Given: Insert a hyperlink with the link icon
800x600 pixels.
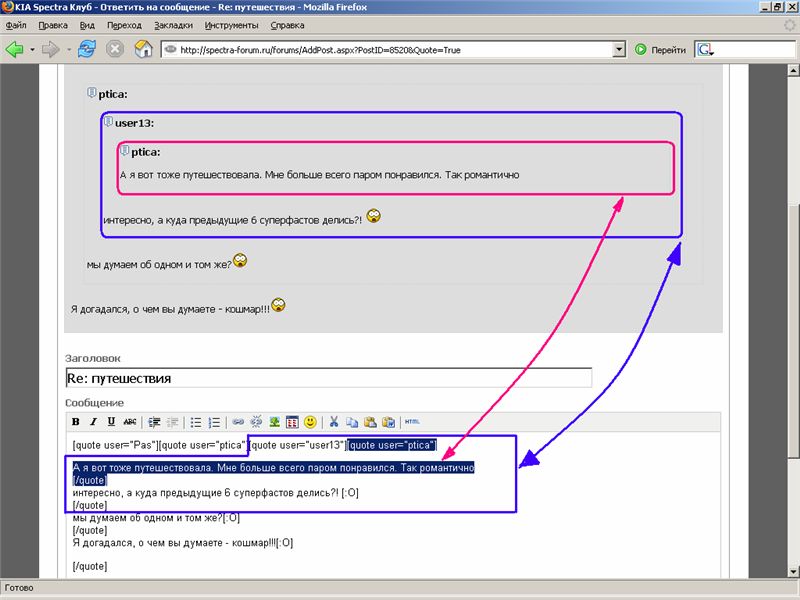Looking at the screenshot, I should pos(238,422).
